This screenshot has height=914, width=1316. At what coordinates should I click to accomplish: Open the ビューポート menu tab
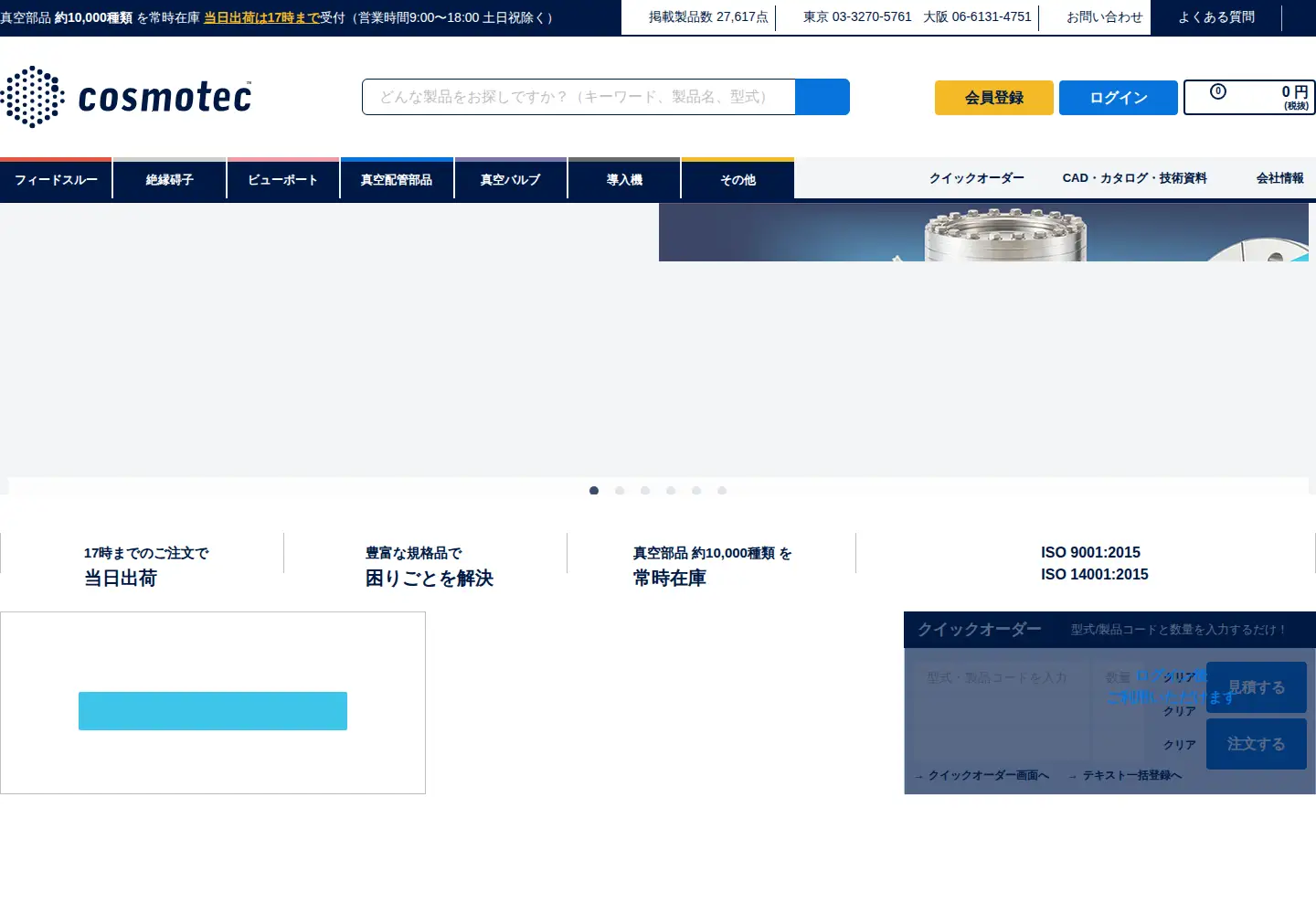tap(283, 179)
